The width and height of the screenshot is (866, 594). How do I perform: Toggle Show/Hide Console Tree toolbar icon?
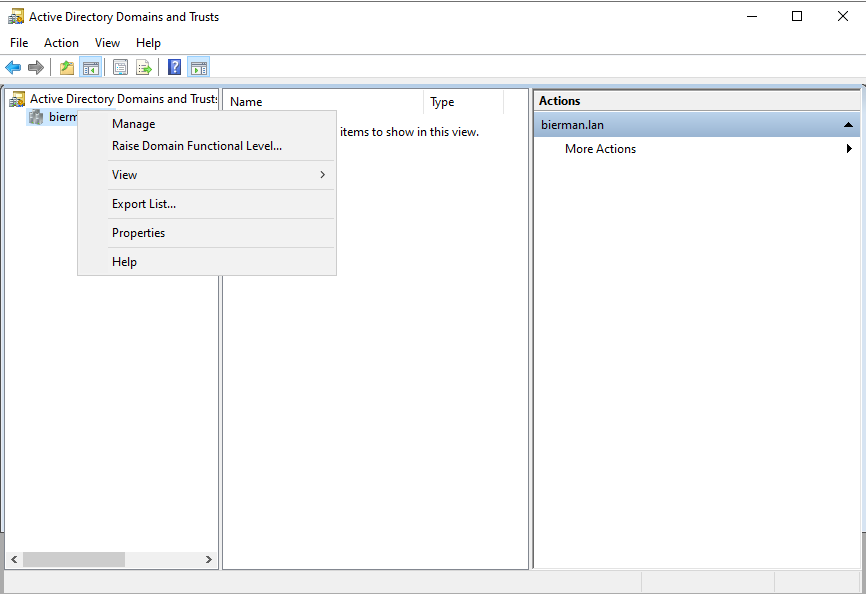(90, 68)
